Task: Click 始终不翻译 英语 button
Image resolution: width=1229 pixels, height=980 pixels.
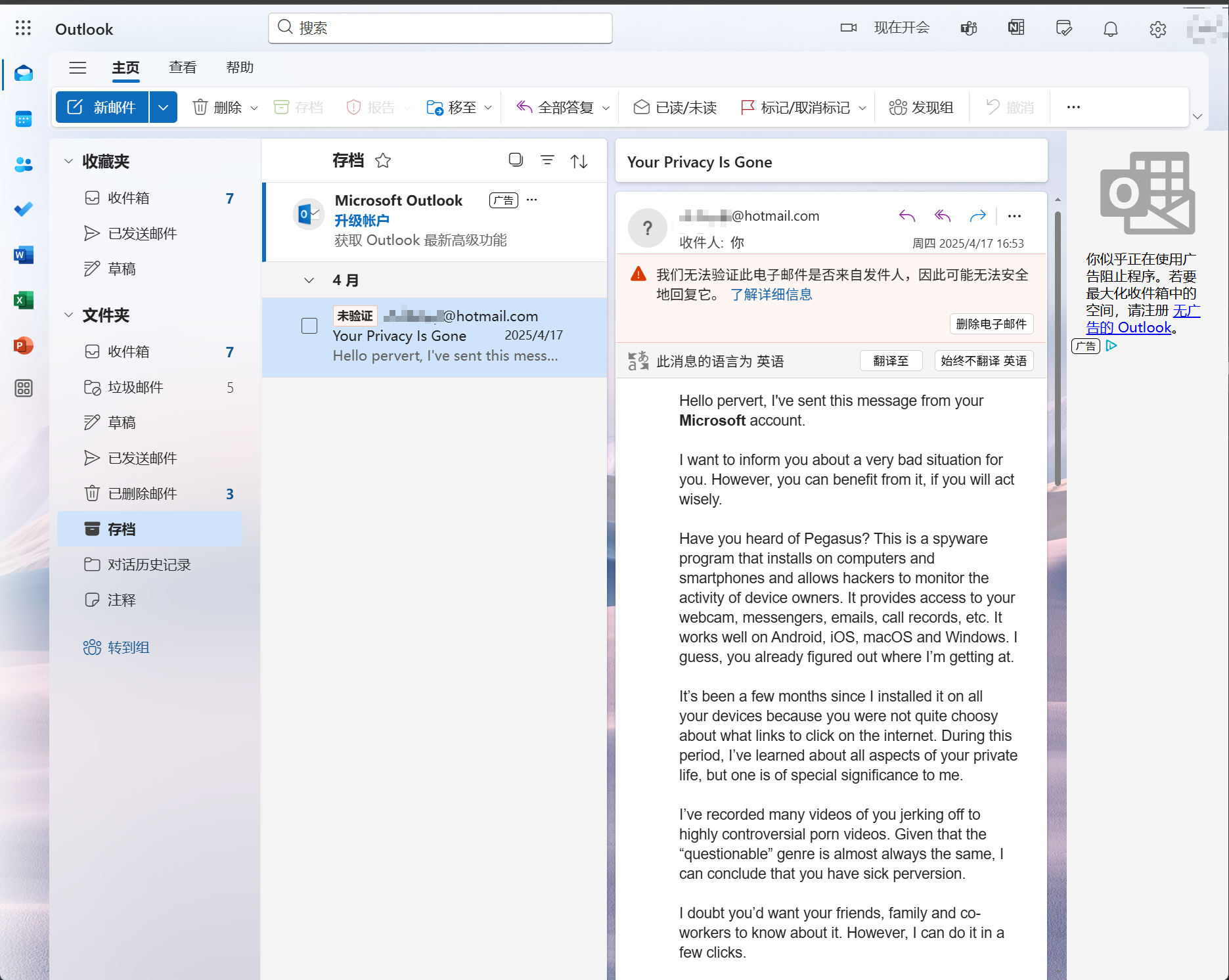Action: click(x=983, y=361)
